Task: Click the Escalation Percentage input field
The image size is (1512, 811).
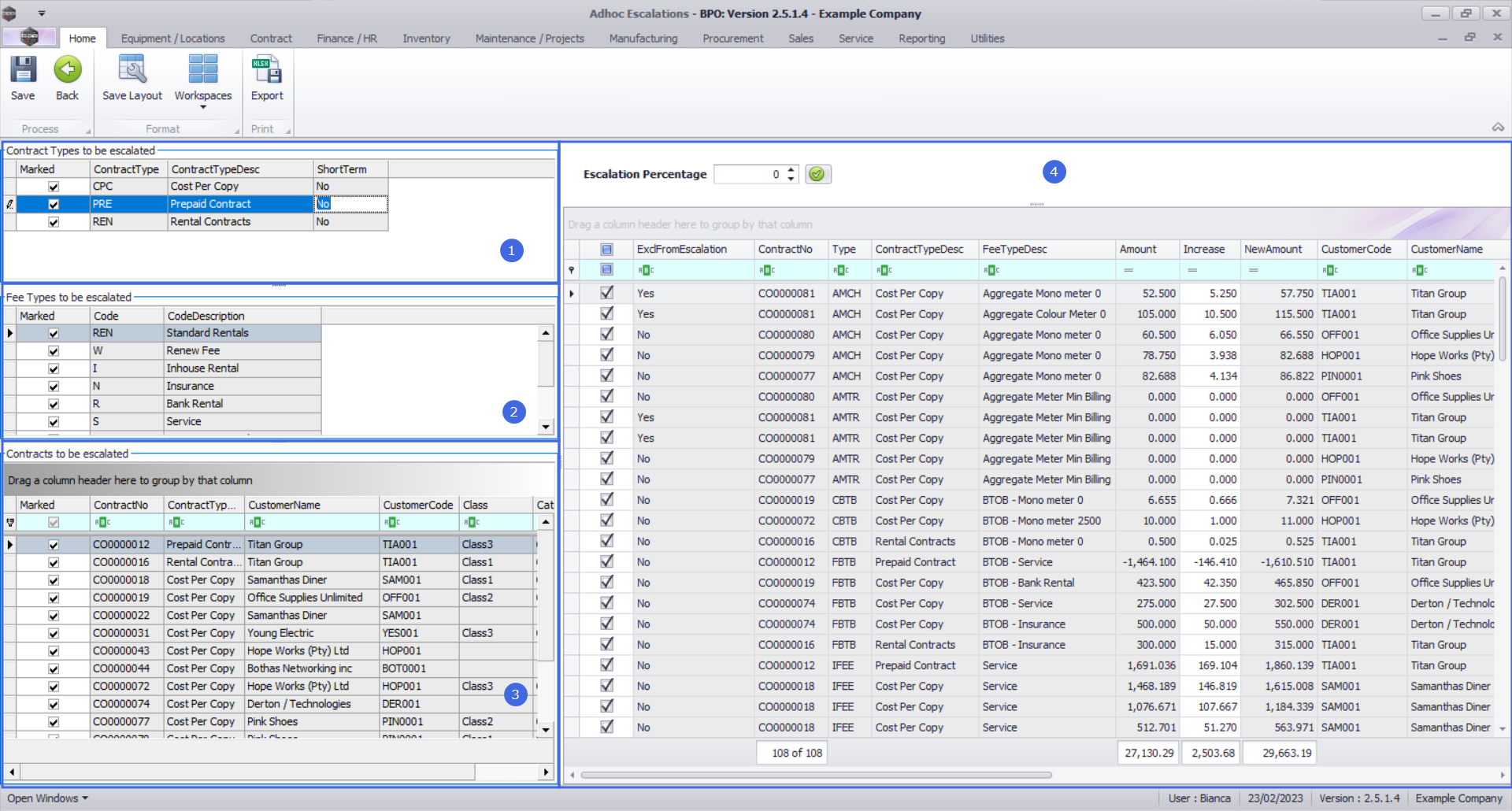Action: click(x=748, y=174)
